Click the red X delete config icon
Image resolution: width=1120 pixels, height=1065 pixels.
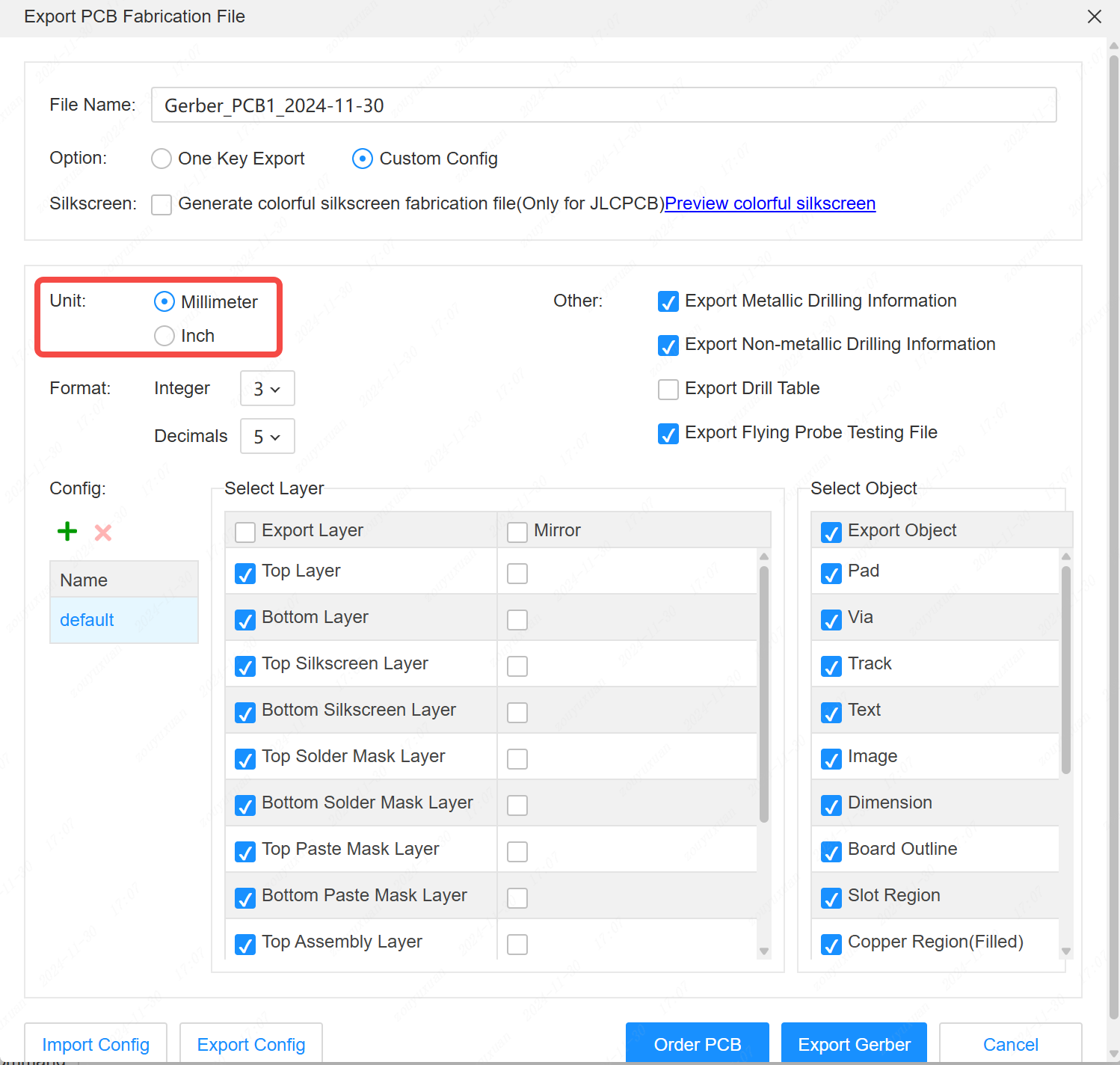(x=103, y=532)
